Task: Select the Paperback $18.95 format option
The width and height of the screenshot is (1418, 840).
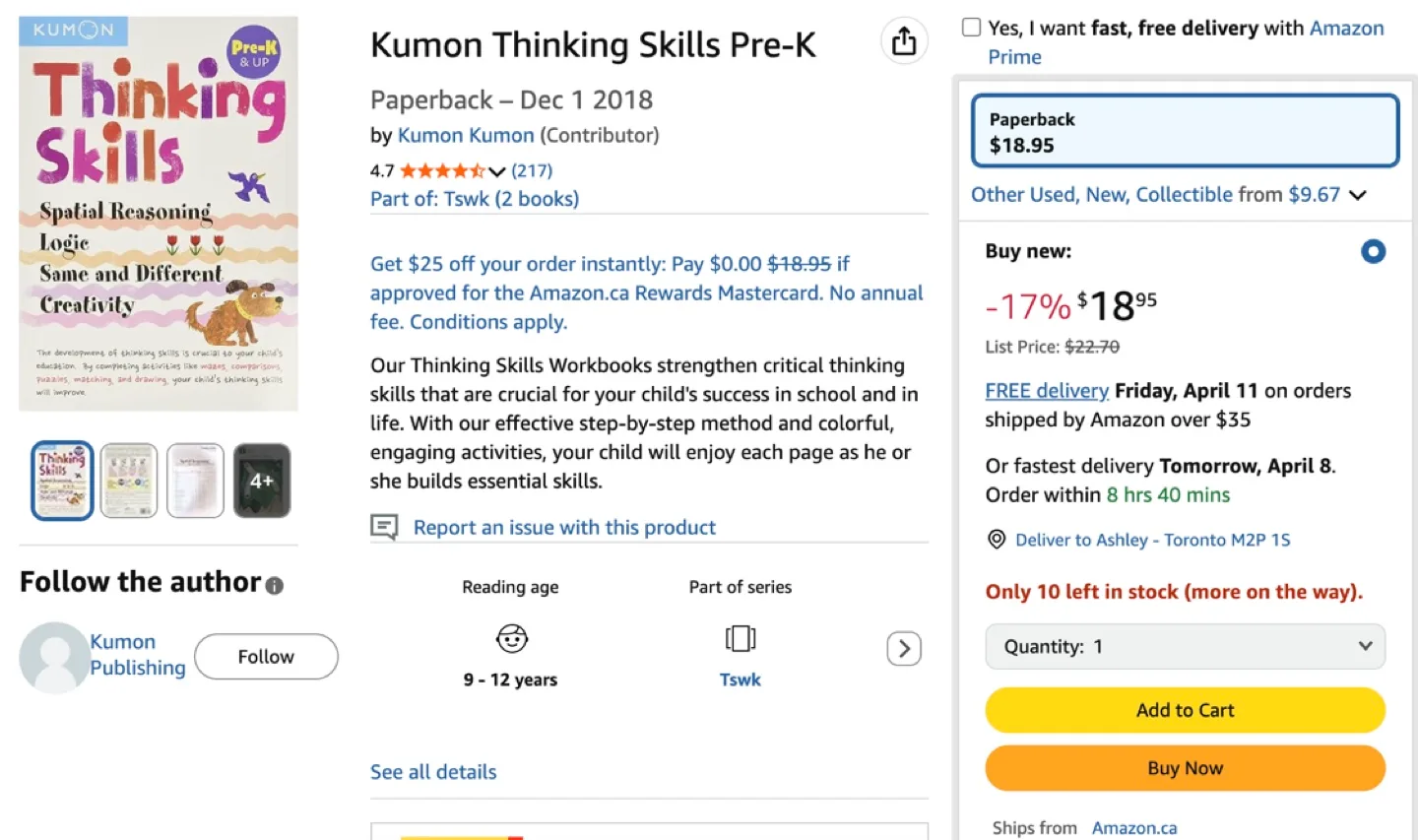Action: click(x=1185, y=130)
